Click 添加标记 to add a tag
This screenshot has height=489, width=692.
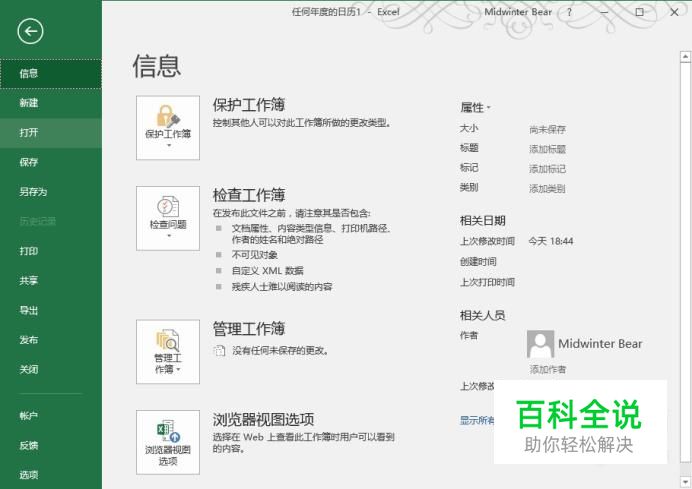(547, 169)
